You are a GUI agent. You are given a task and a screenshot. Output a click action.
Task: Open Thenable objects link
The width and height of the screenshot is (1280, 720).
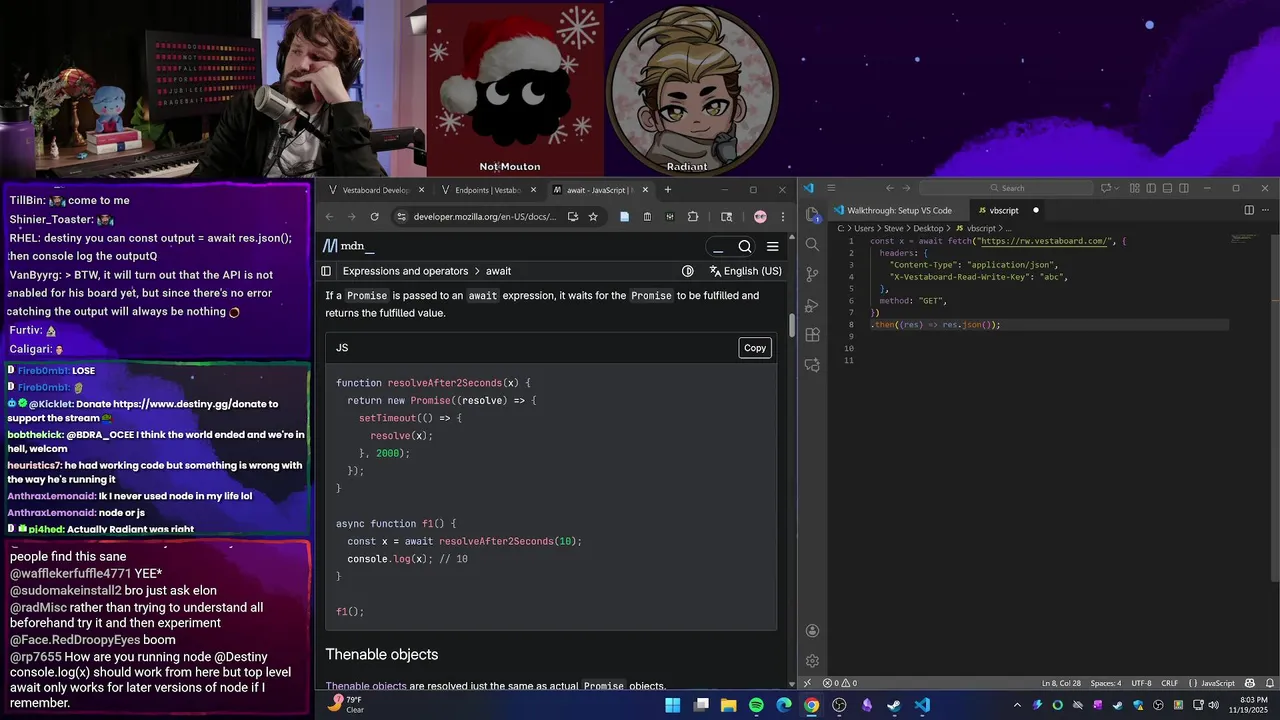[x=366, y=686]
